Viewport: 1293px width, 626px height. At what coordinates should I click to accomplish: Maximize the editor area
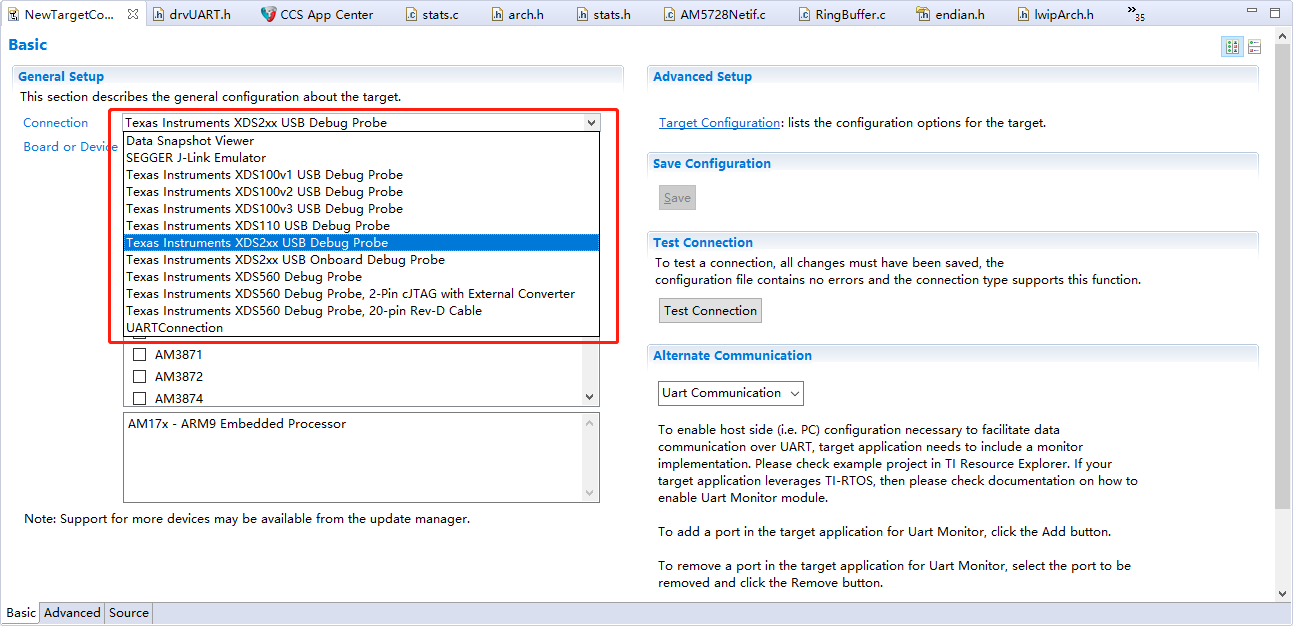tap(1275, 11)
